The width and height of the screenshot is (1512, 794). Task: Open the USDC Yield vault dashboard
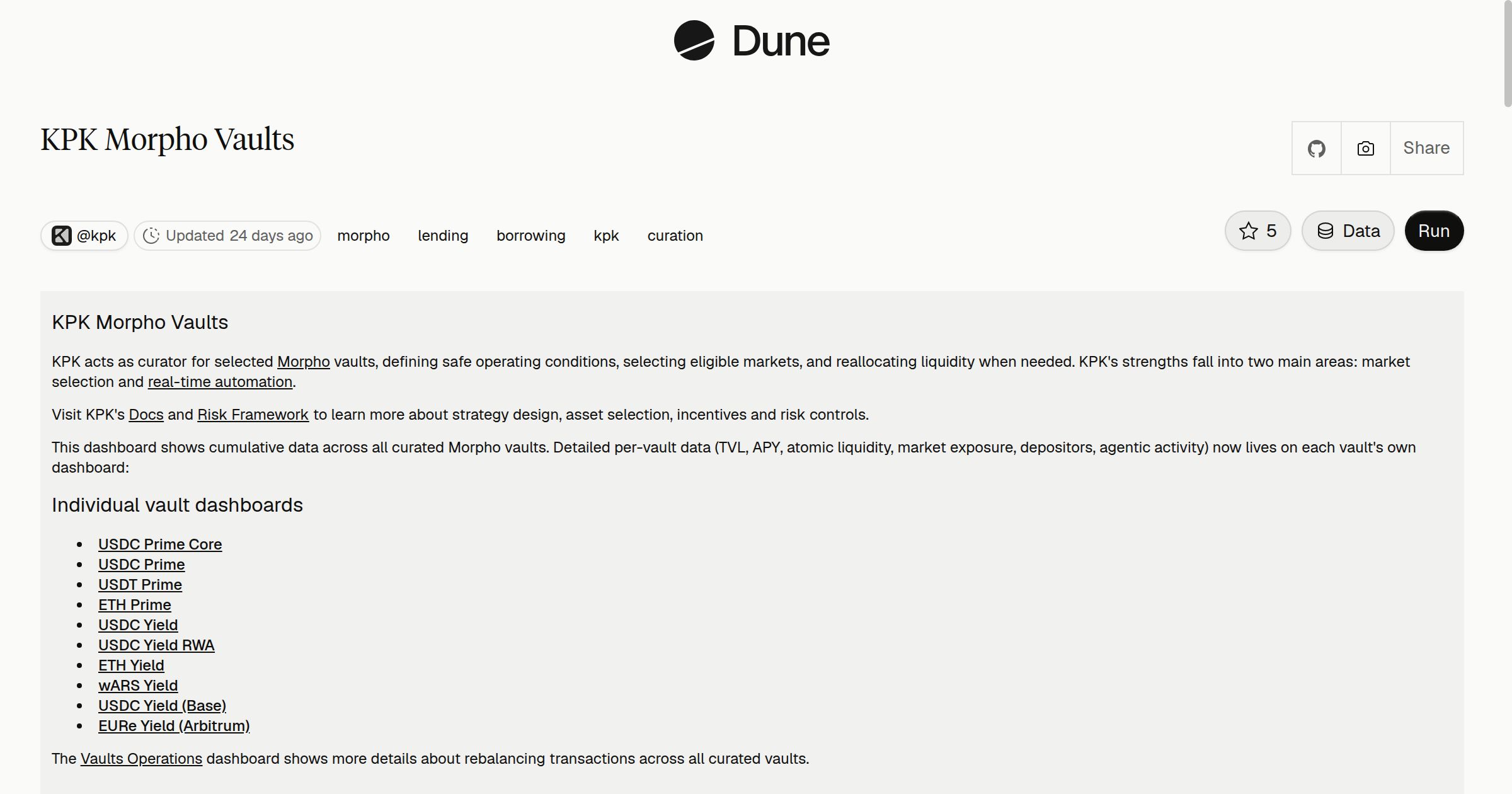(x=138, y=625)
